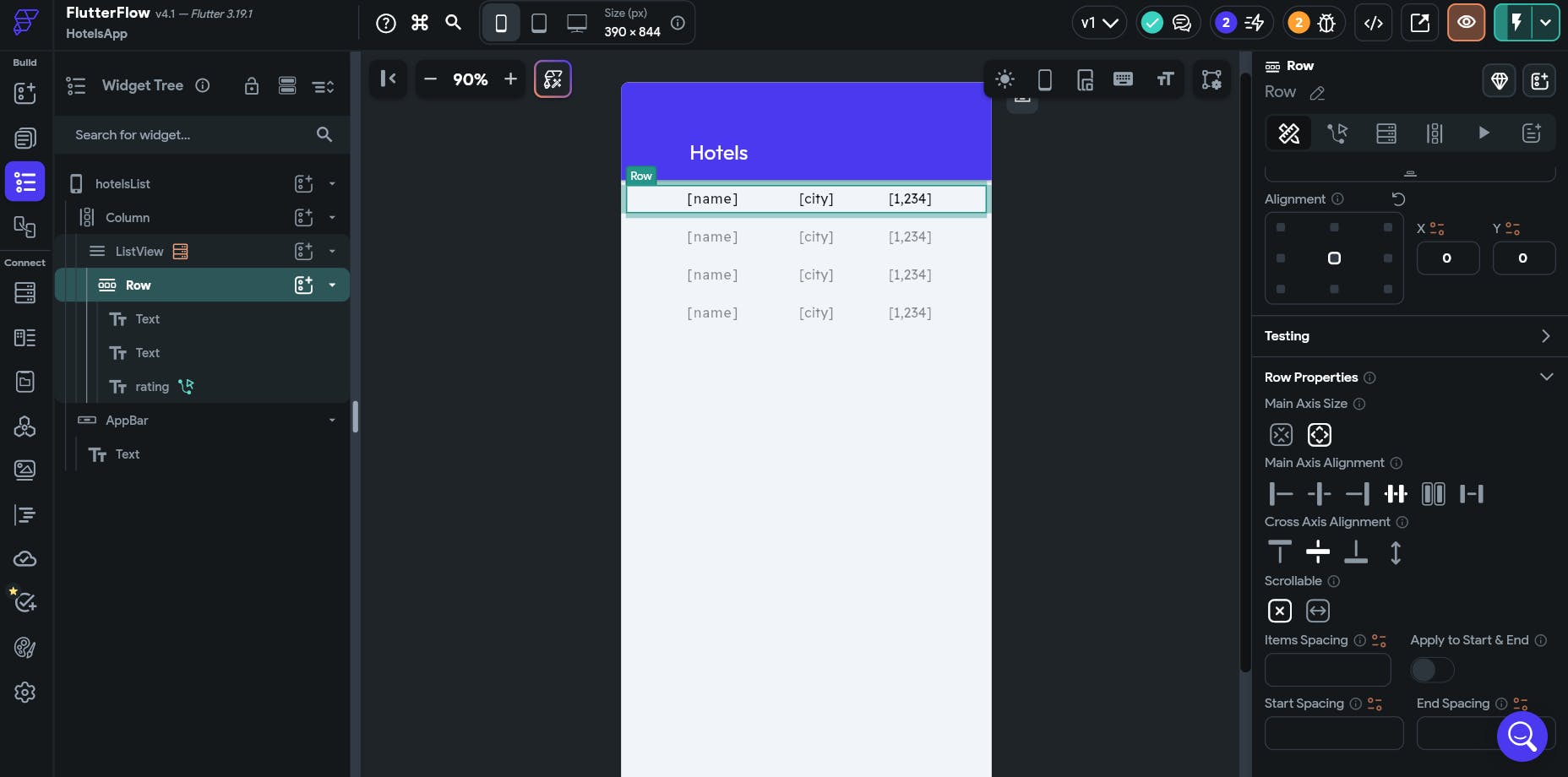Click the zoom in plus button
Viewport: 1568px width, 777px height.
[x=510, y=79]
